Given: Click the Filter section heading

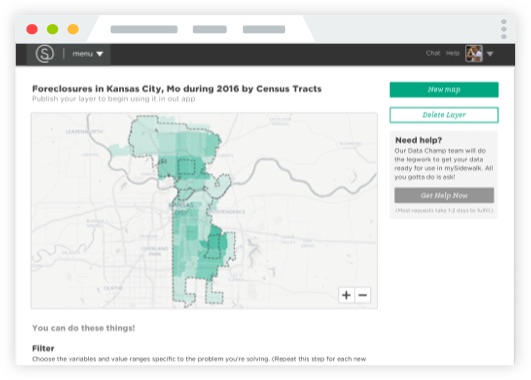Looking at the screenshot, I should [43, 348].
